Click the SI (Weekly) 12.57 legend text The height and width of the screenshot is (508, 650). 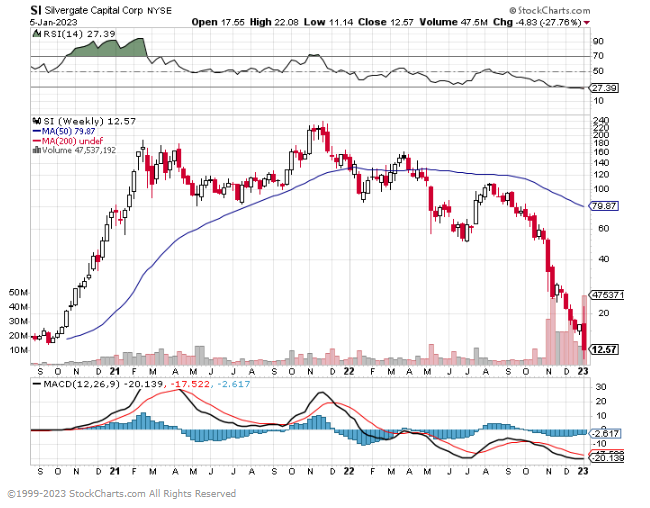point(90,122)
